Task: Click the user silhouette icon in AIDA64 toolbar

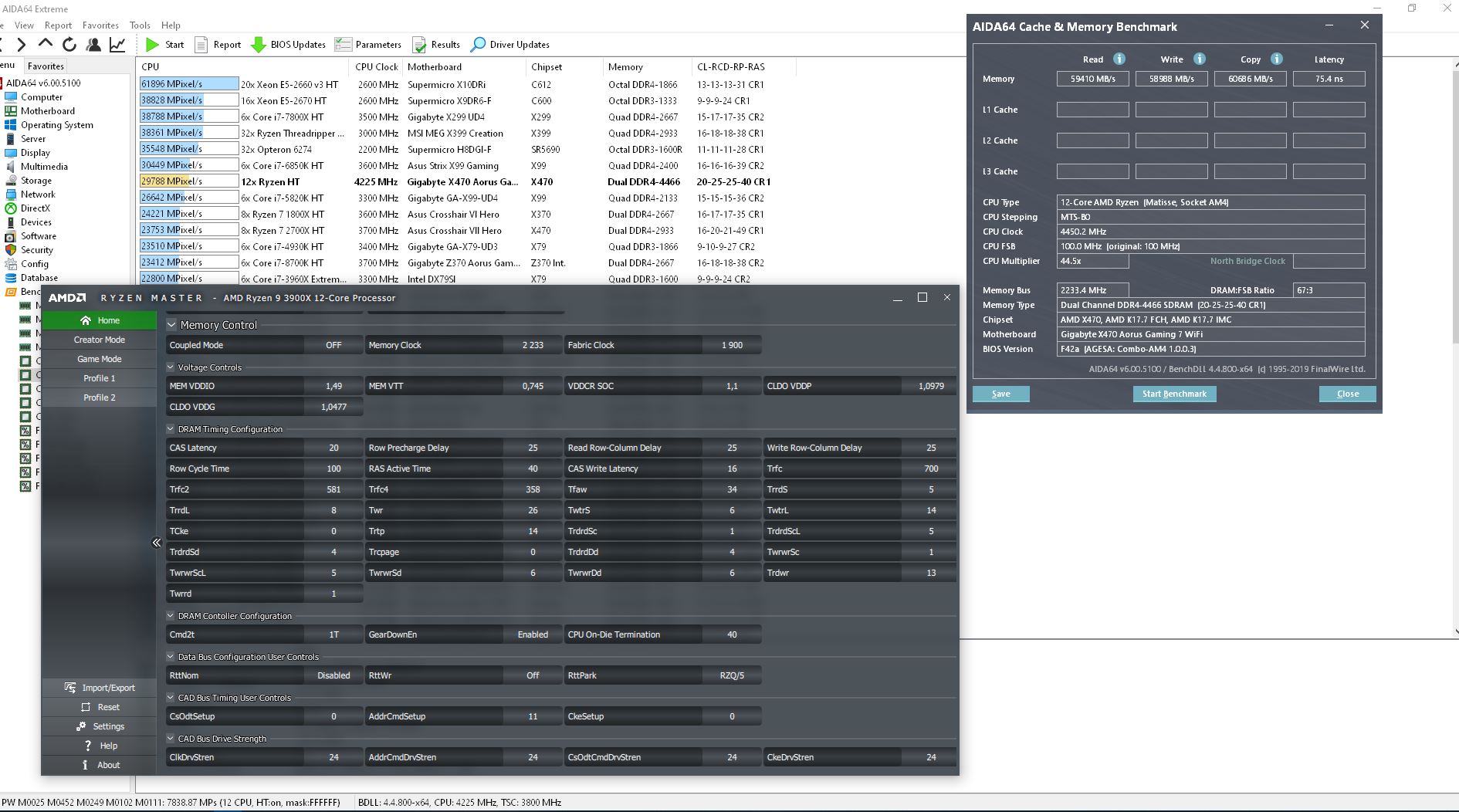Action: click(93, 45)
